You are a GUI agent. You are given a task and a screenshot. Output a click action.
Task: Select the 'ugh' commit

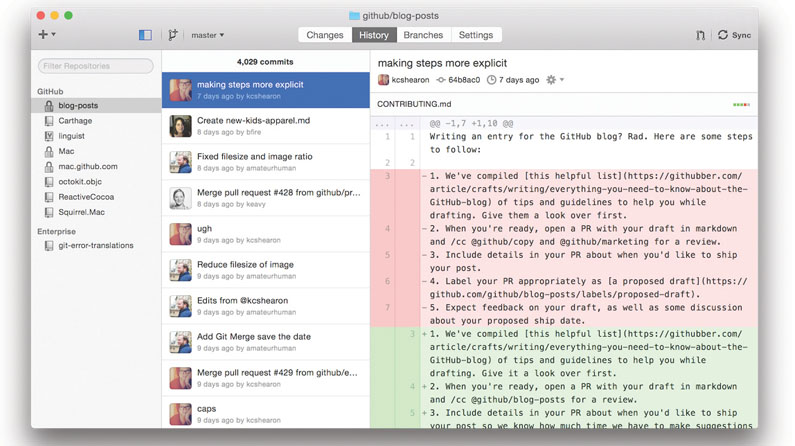pyautogui.click(x=266, y=234)
